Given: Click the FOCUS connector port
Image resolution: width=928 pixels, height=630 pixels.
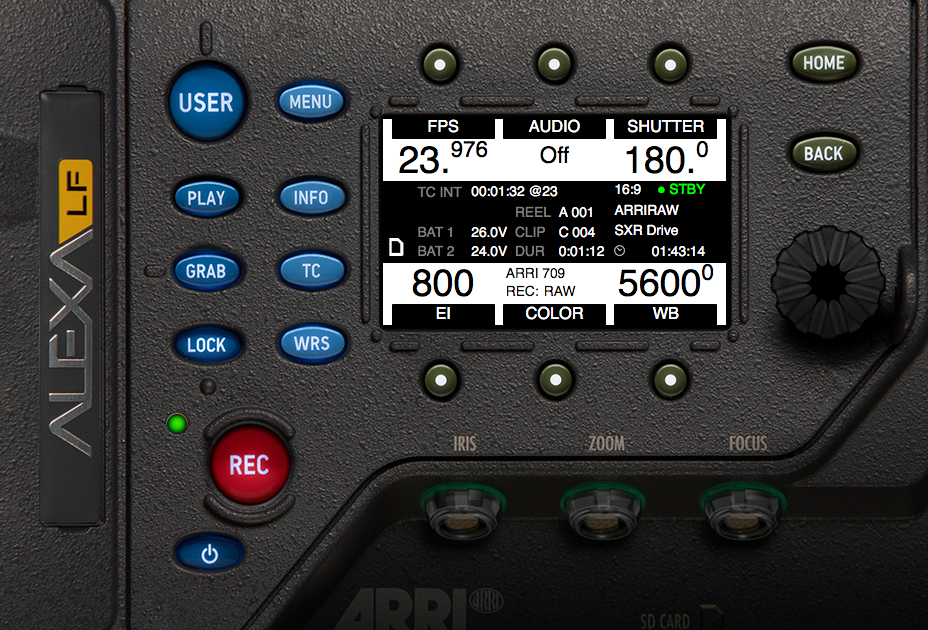Looking at the screenshot, I should pyautogui.click(x=743, y=513).
